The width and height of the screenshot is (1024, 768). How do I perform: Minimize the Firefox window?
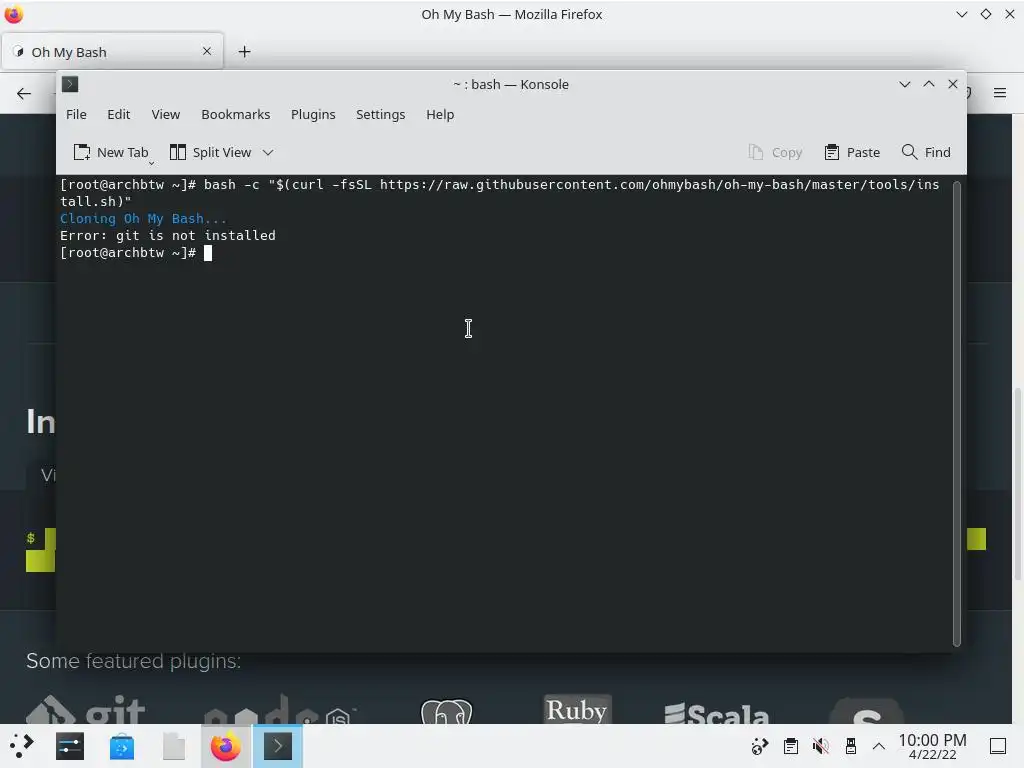pyautogui.click(x=962, y=14)
